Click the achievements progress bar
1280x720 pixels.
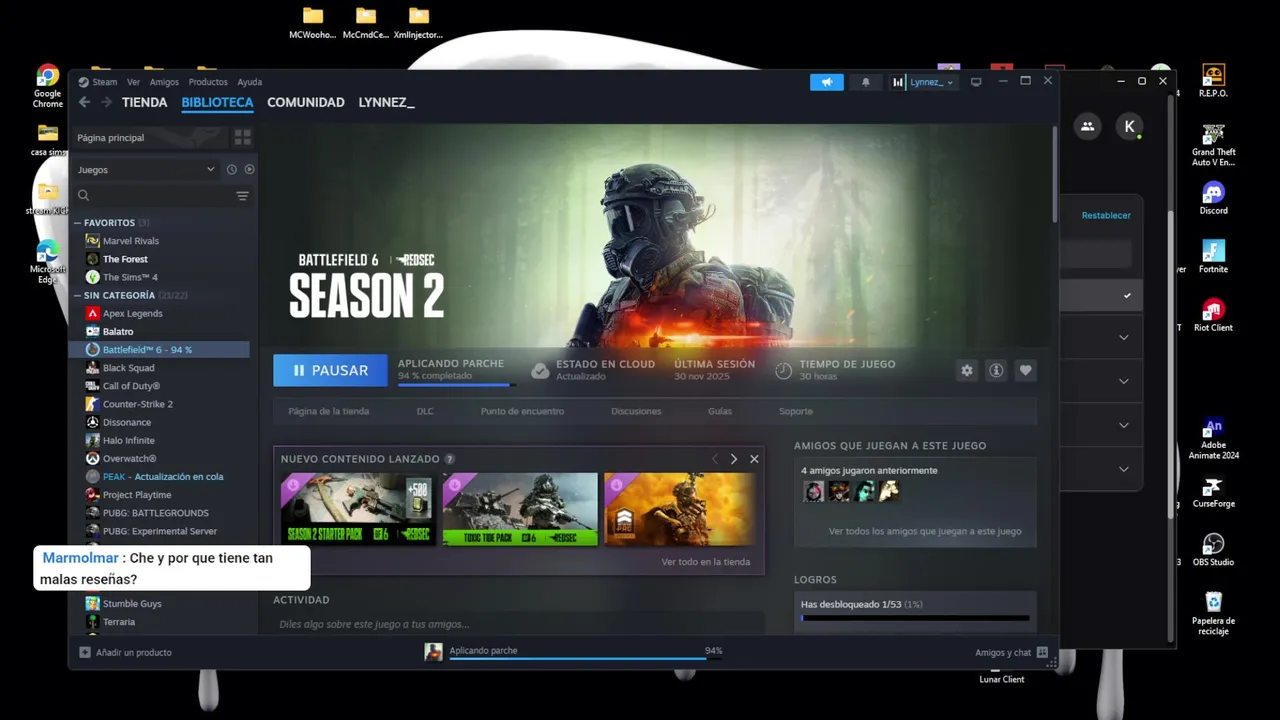pyautogui.click(x=915, y=618)
